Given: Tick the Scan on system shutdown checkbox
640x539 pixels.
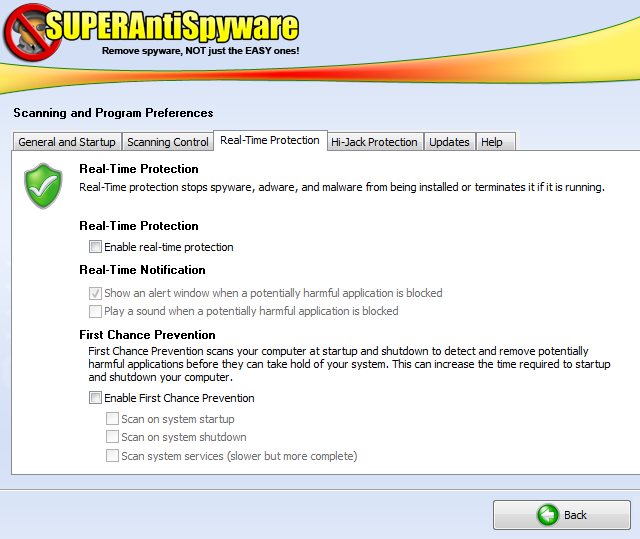Looking at the screenshot, I should (x=112, y=438).
